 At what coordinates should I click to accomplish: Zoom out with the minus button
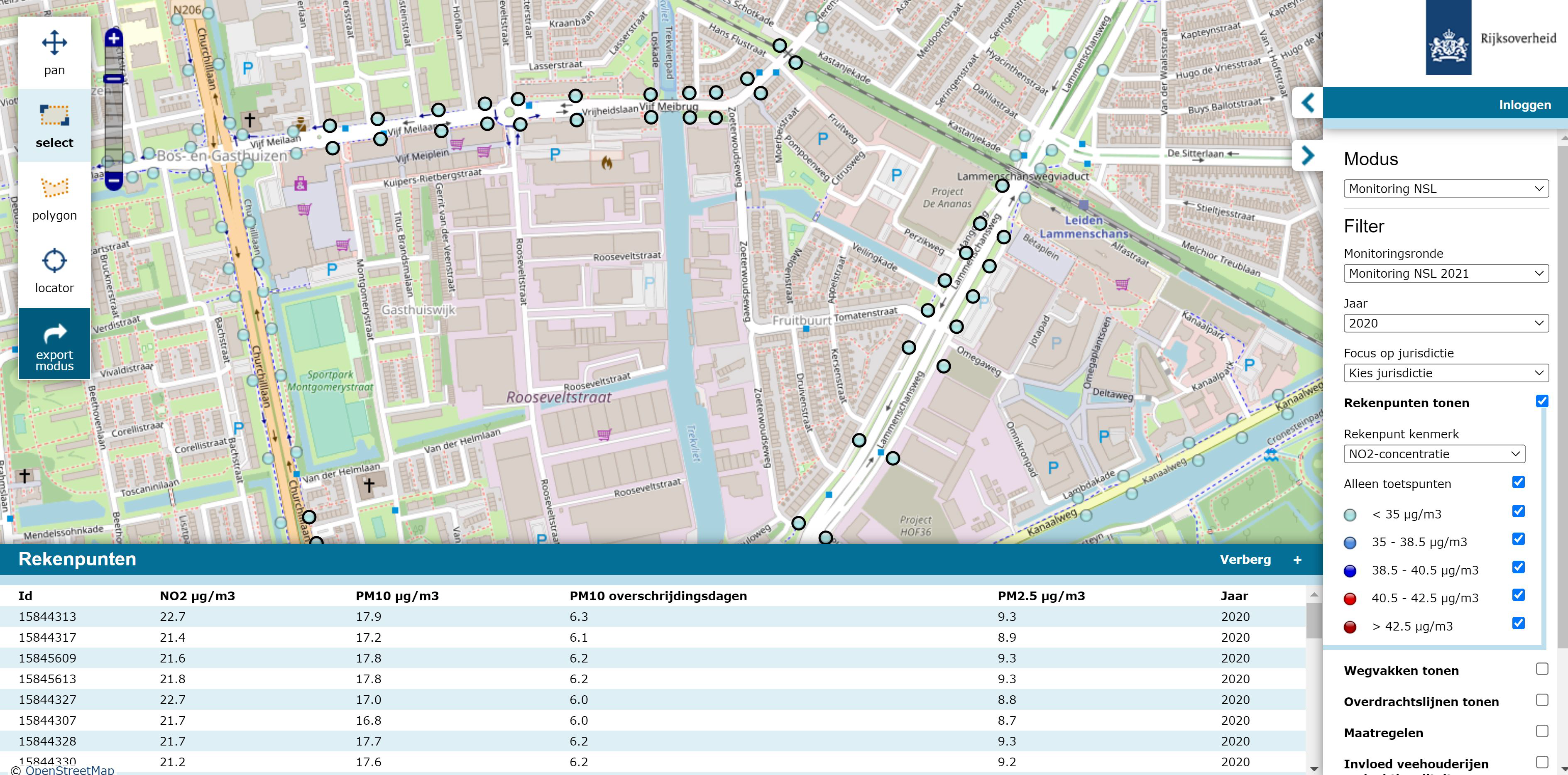pyautogui.click(x=114, y=180)
